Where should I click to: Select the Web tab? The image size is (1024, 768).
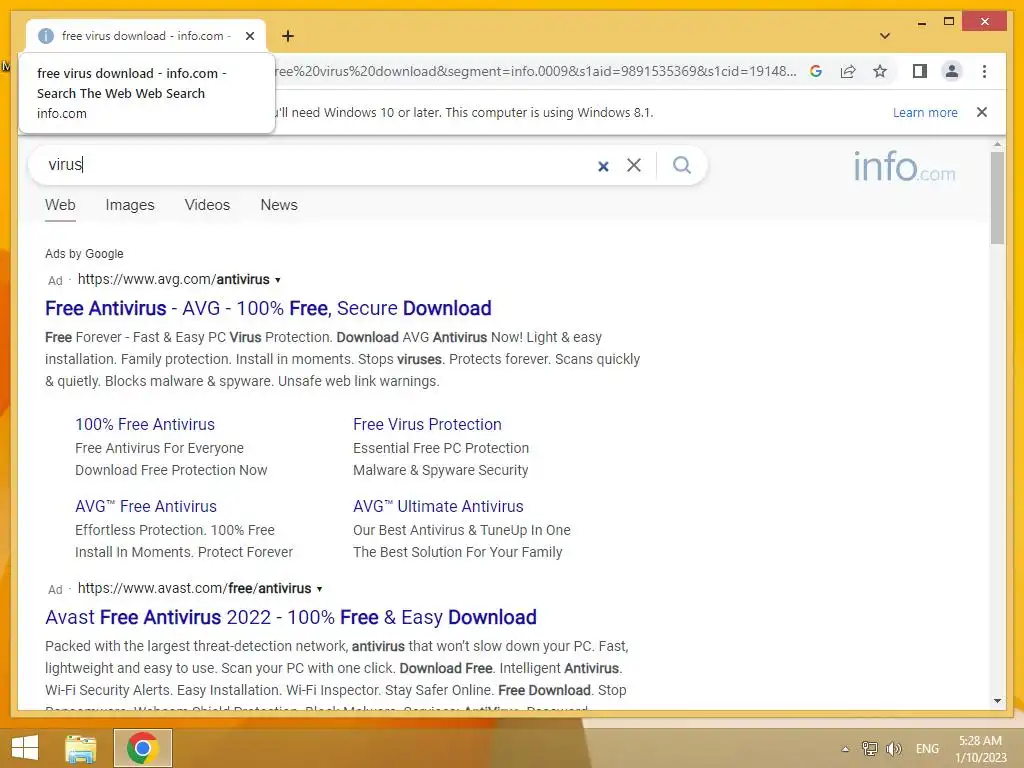(60, 205)
